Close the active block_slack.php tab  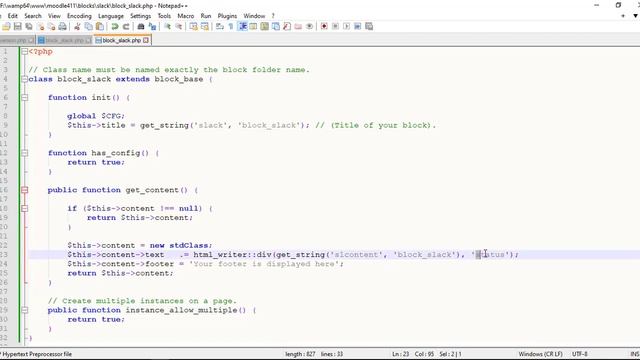(x=146, y=40)
